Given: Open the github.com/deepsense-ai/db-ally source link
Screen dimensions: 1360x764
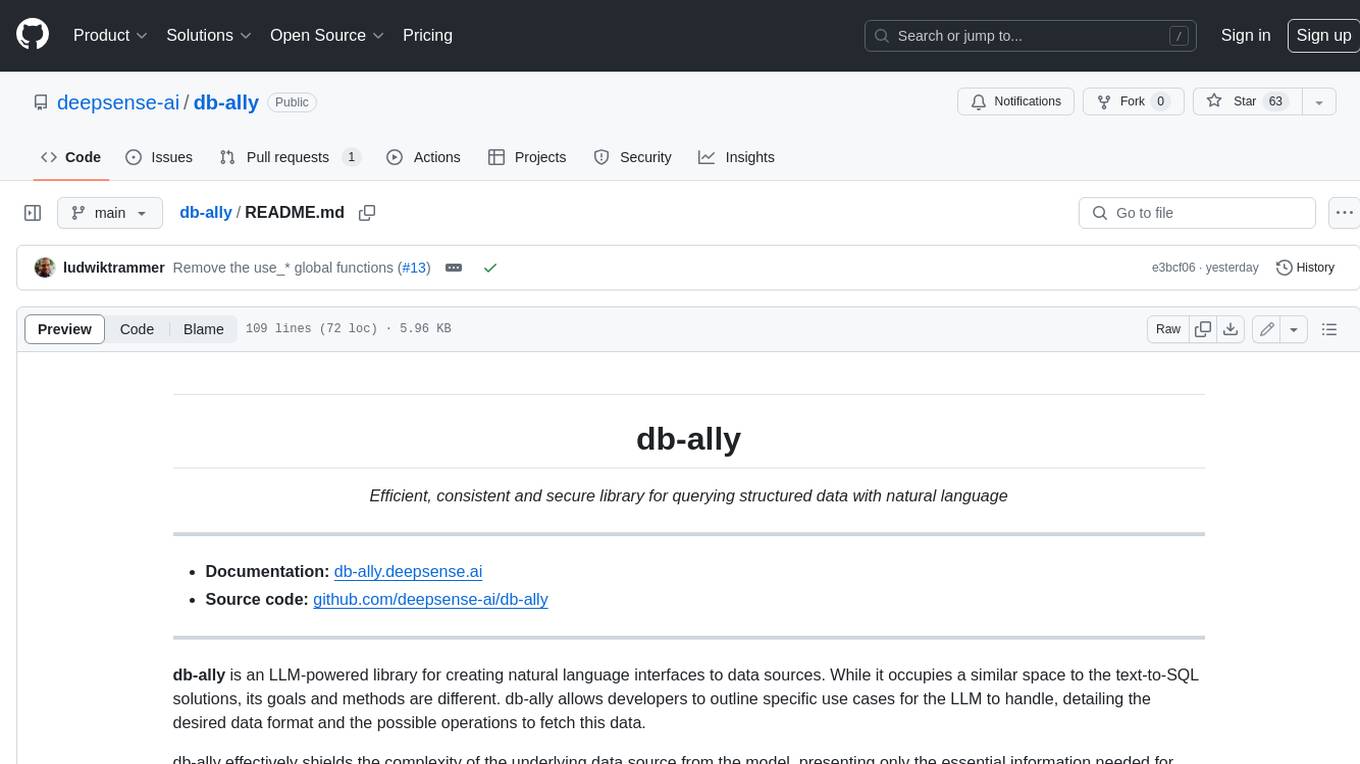Looking at the screenshot, I should click(x=431, y=599).
